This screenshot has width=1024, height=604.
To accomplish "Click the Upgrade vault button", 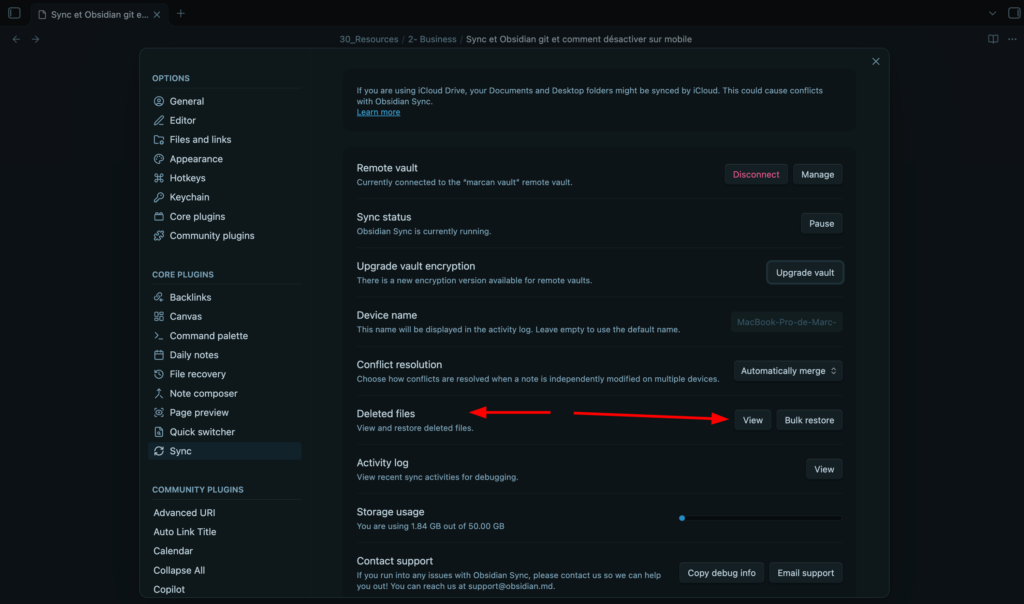I will click(805, 272).
